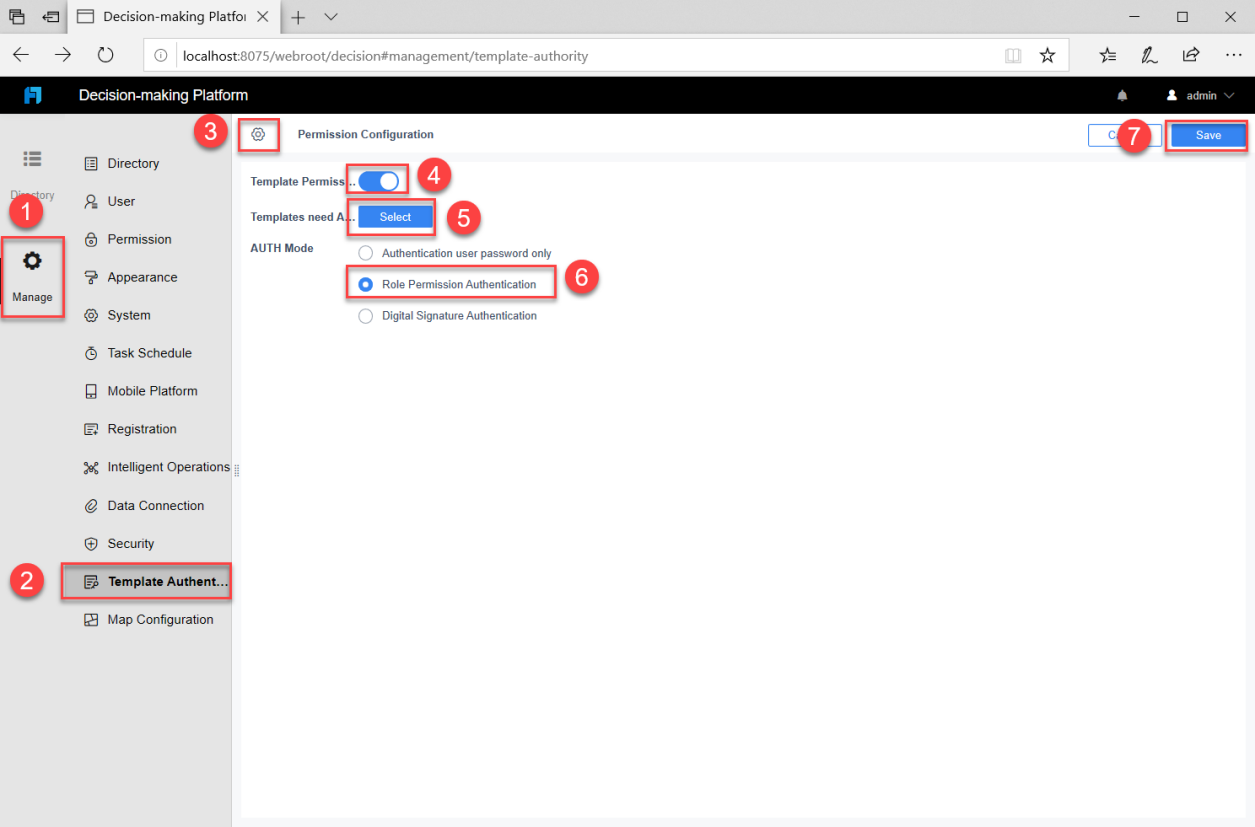Toggle the Template Permission switch off
The width and height of the screenshot is (1255, 827).
tap(377, 179)
